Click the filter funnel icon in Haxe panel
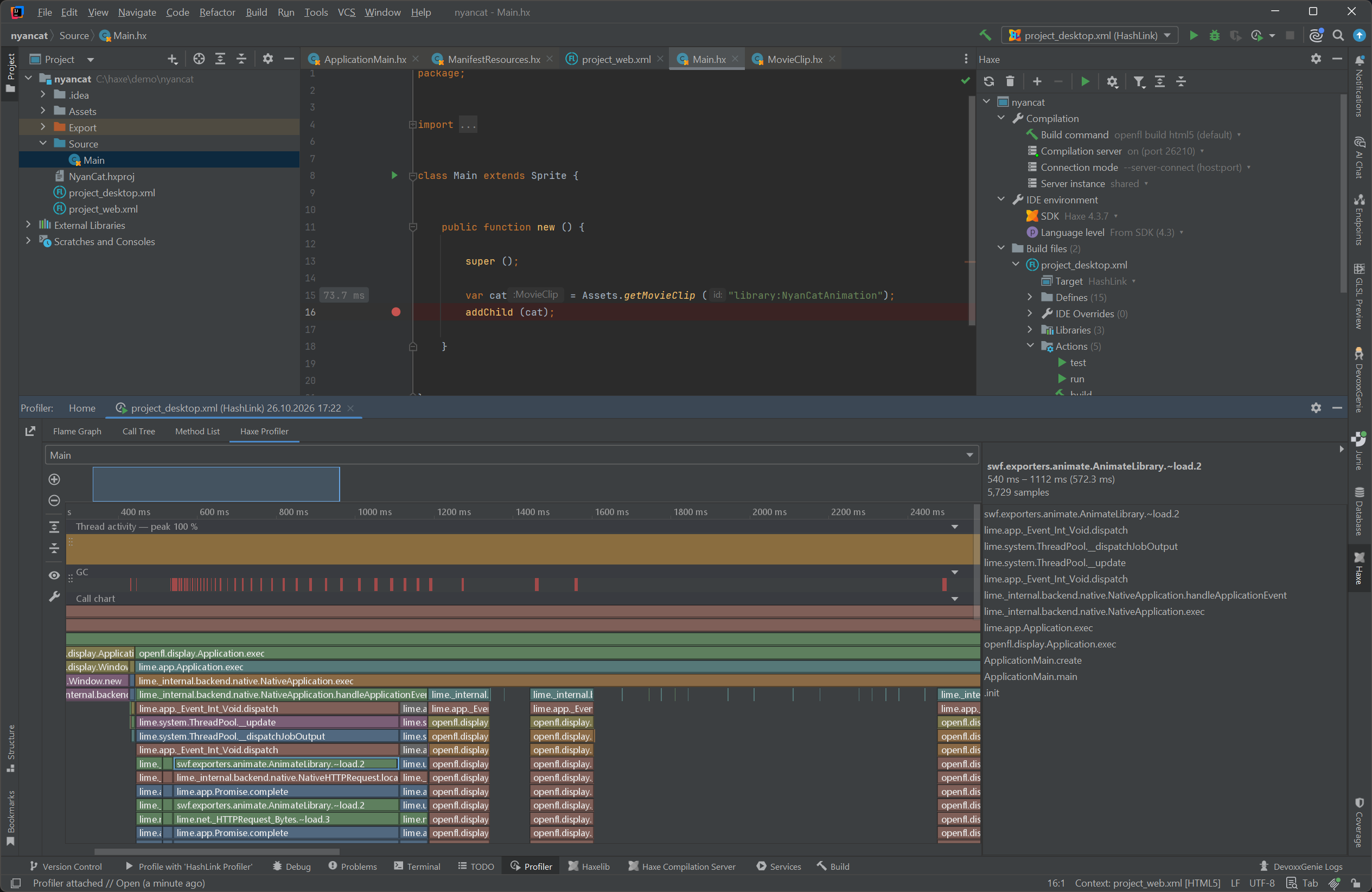The width and height of the screenshot is (1372, 892). [1139, 81]
